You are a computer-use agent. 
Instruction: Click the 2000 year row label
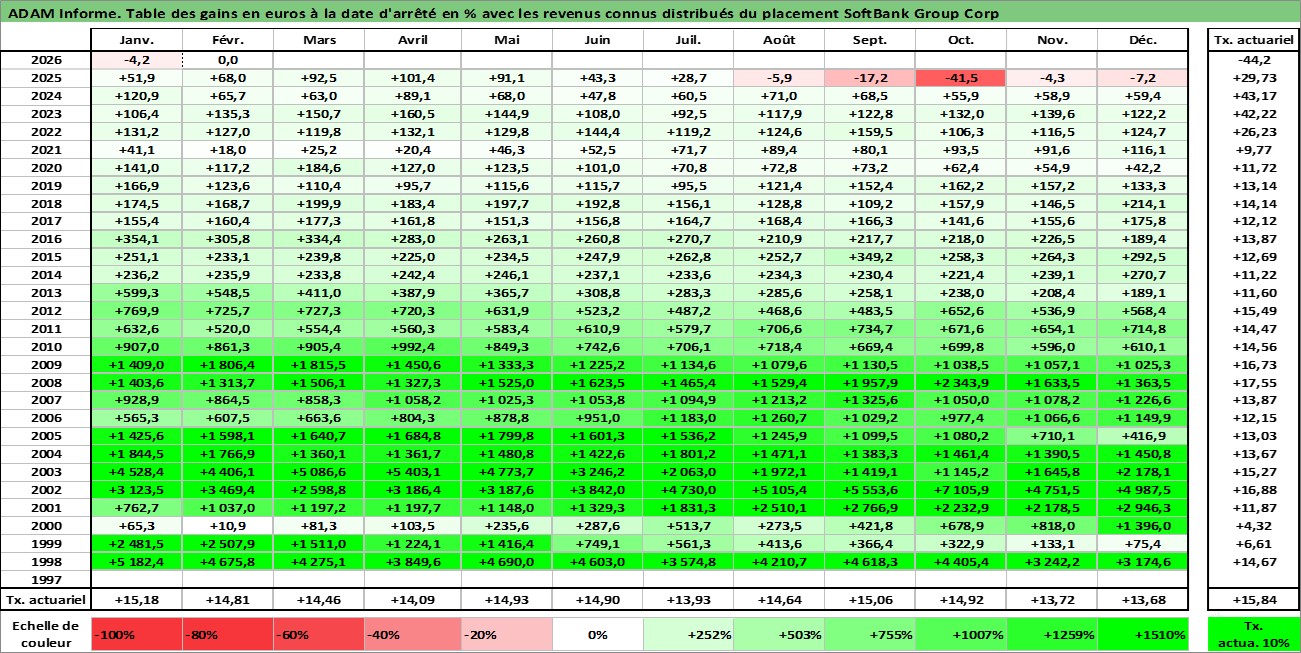click(46, 526)
